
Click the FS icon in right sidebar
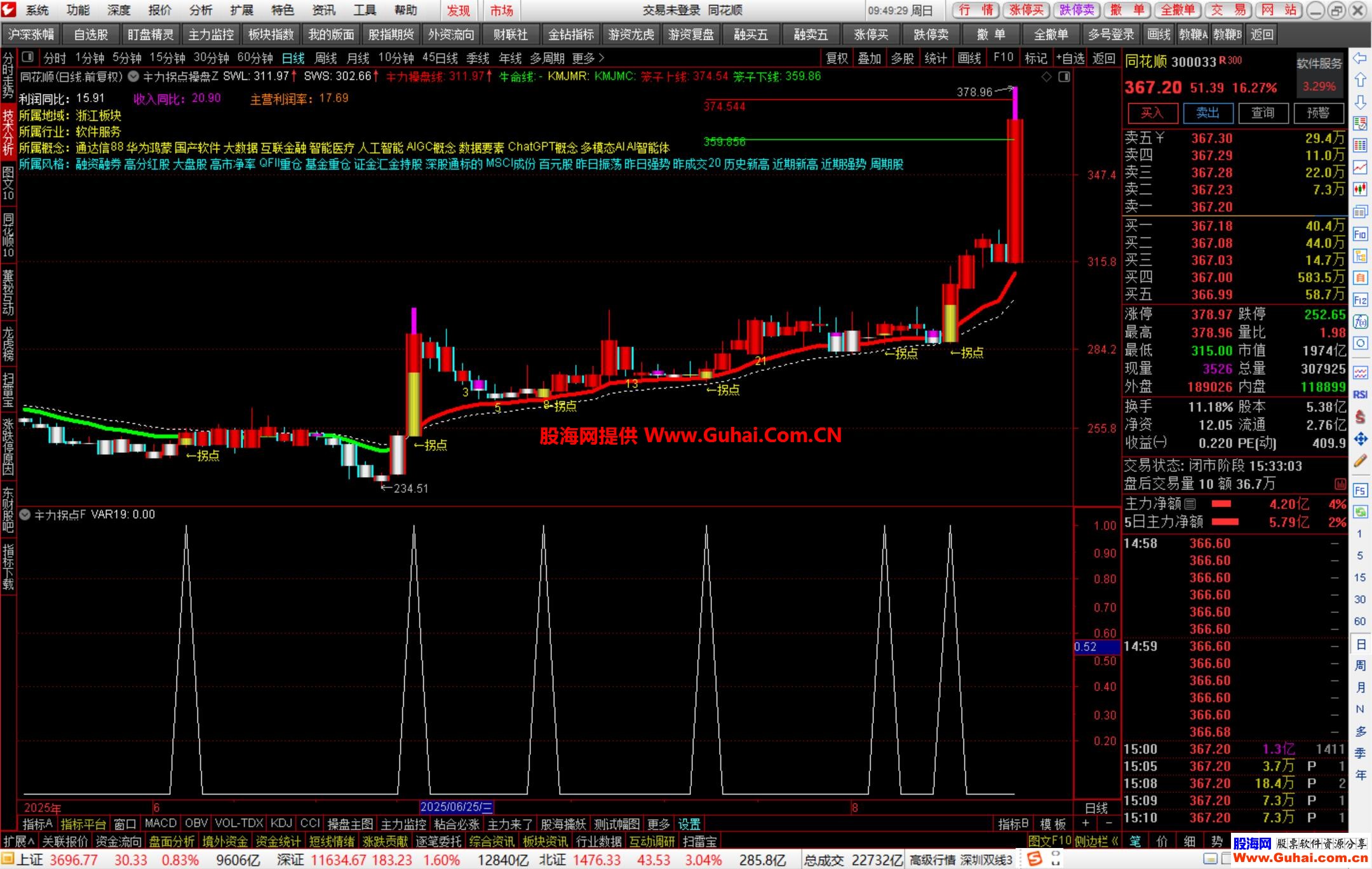coord(1360,490)
